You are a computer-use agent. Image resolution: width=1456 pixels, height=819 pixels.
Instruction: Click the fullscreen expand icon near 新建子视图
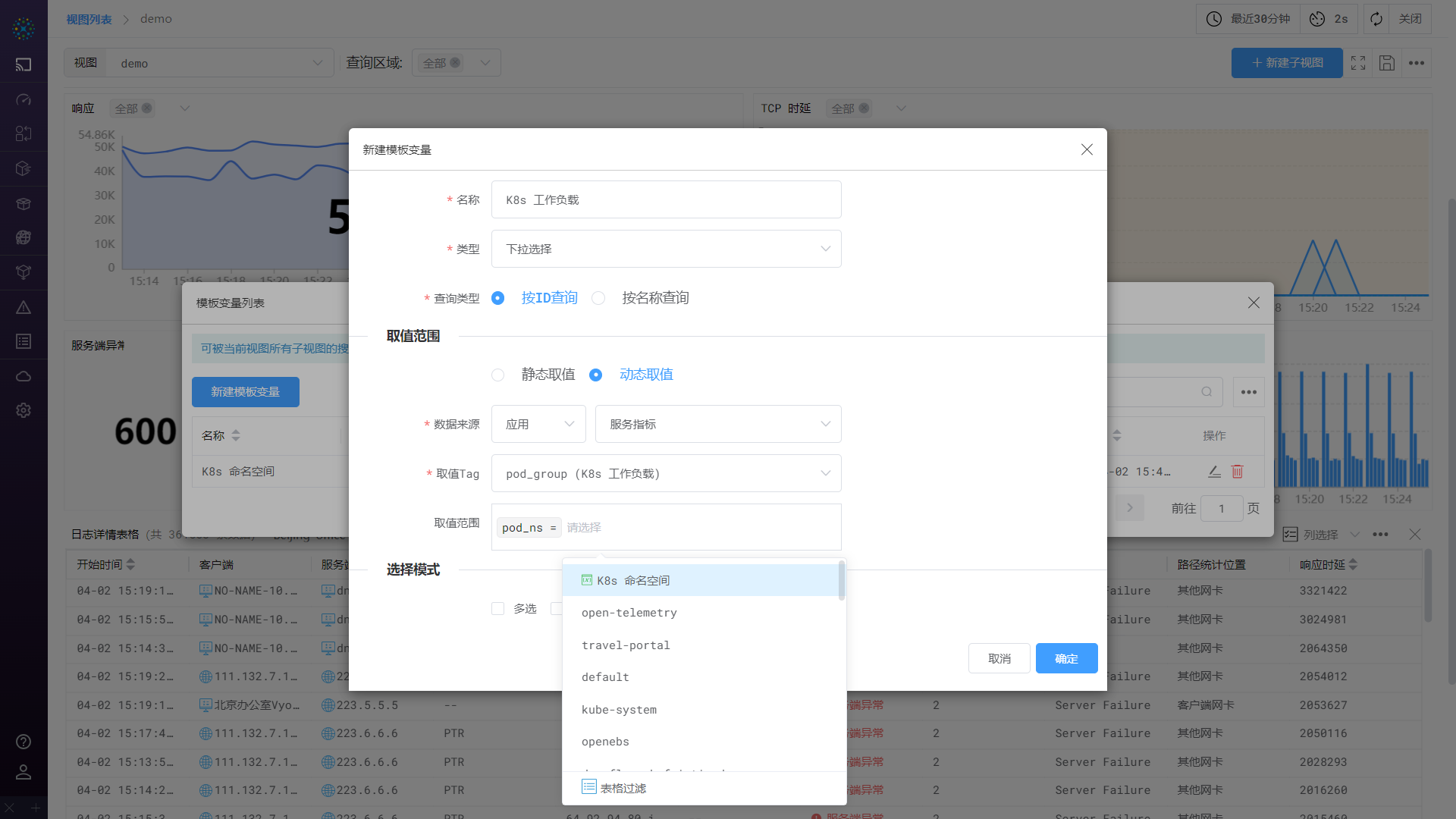1358,63
